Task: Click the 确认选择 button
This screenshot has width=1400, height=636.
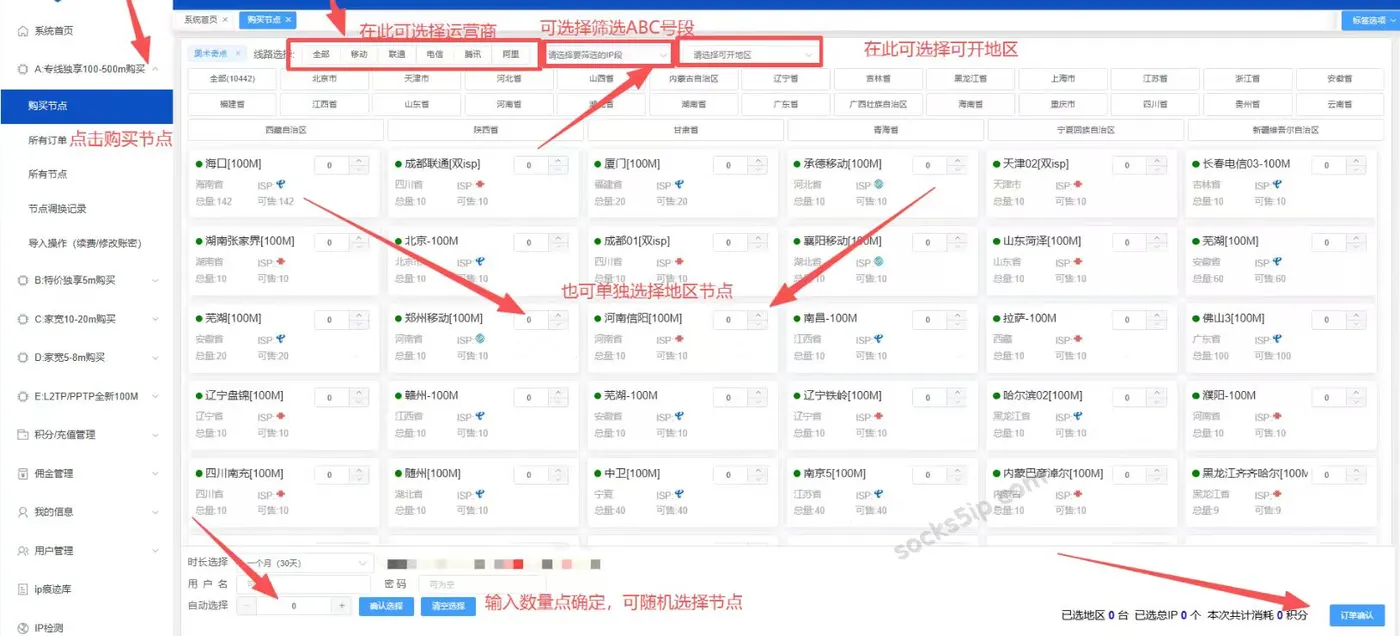Action: pyautogui.click(x=386, y=606)
